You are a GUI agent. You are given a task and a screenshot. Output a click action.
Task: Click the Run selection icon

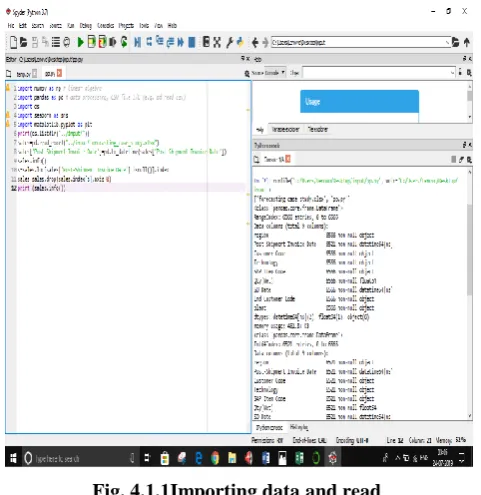point(113,42)
